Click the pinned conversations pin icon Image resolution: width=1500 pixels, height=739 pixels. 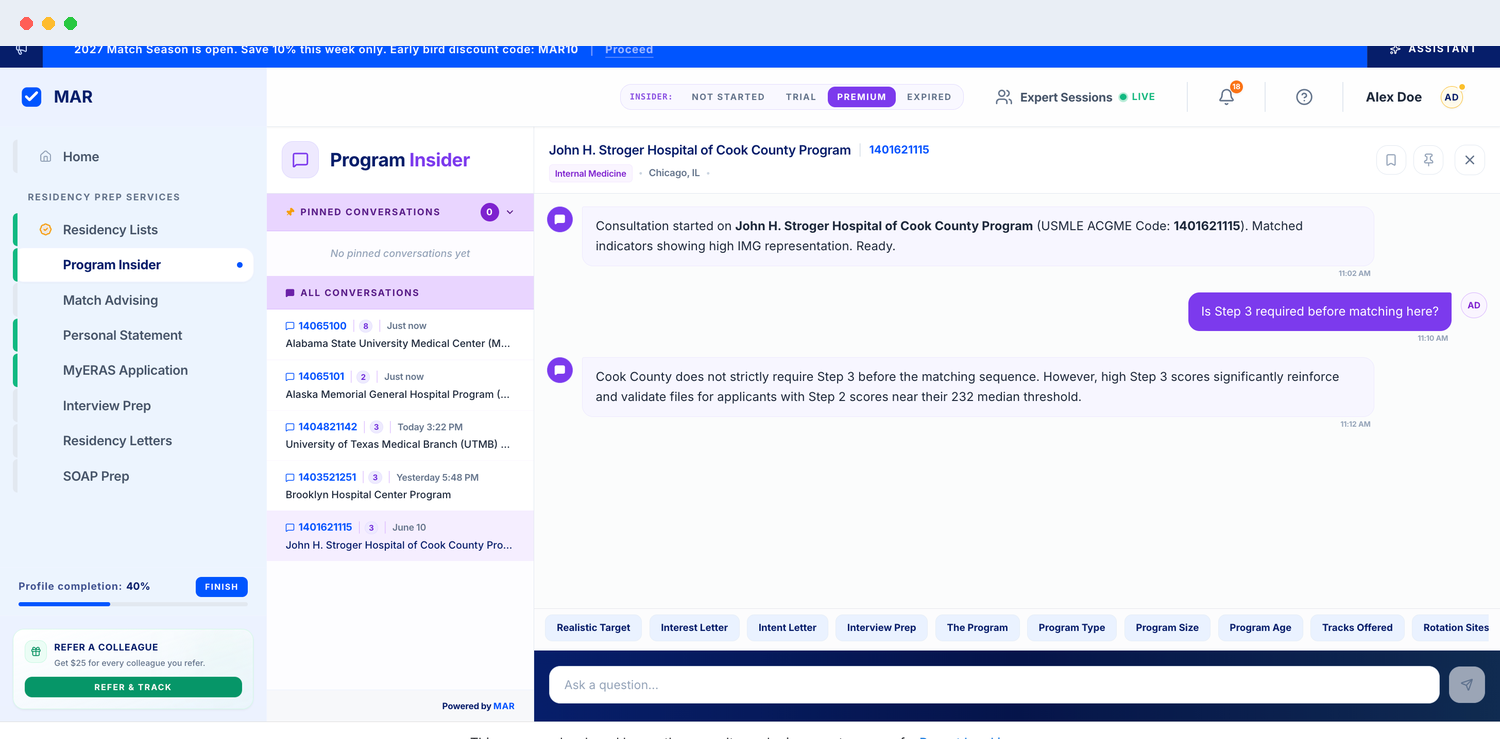tap(290, 212)
